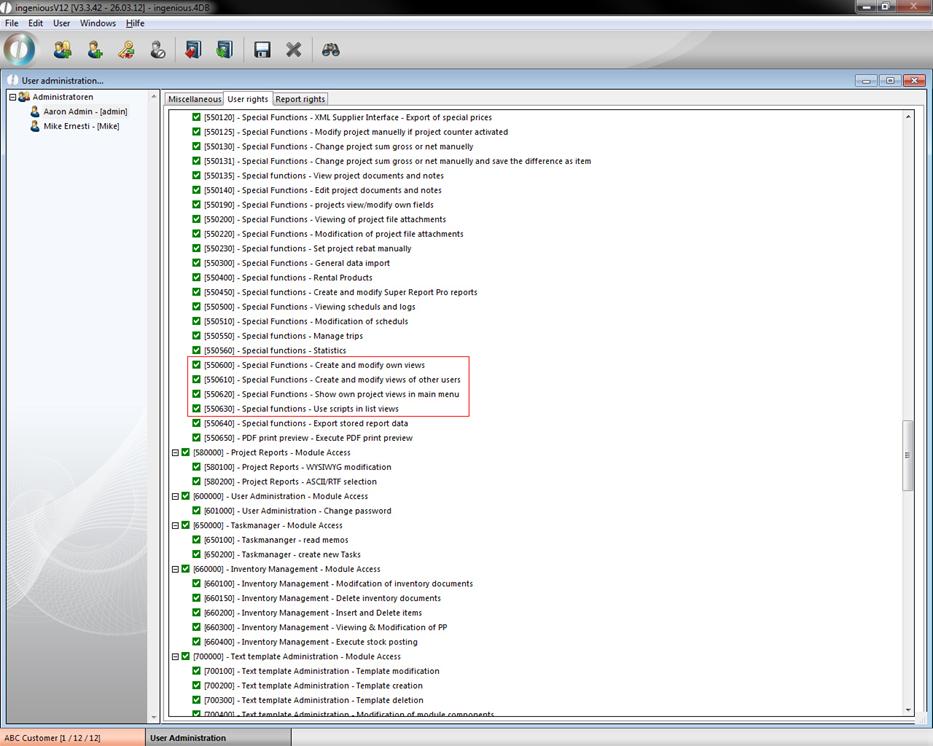Open the Windows menu
Screen dimensions: 933x746
coord(97,23)
